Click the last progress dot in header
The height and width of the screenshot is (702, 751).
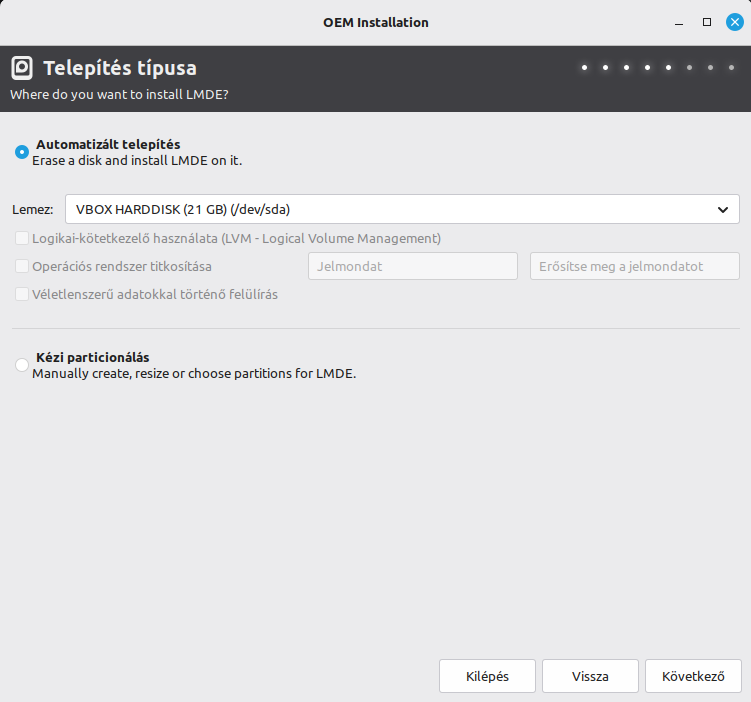731,68
